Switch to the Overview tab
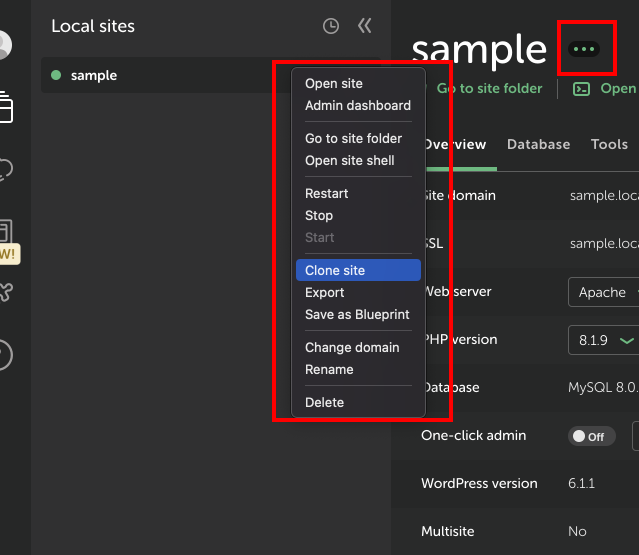 (455, 145)
